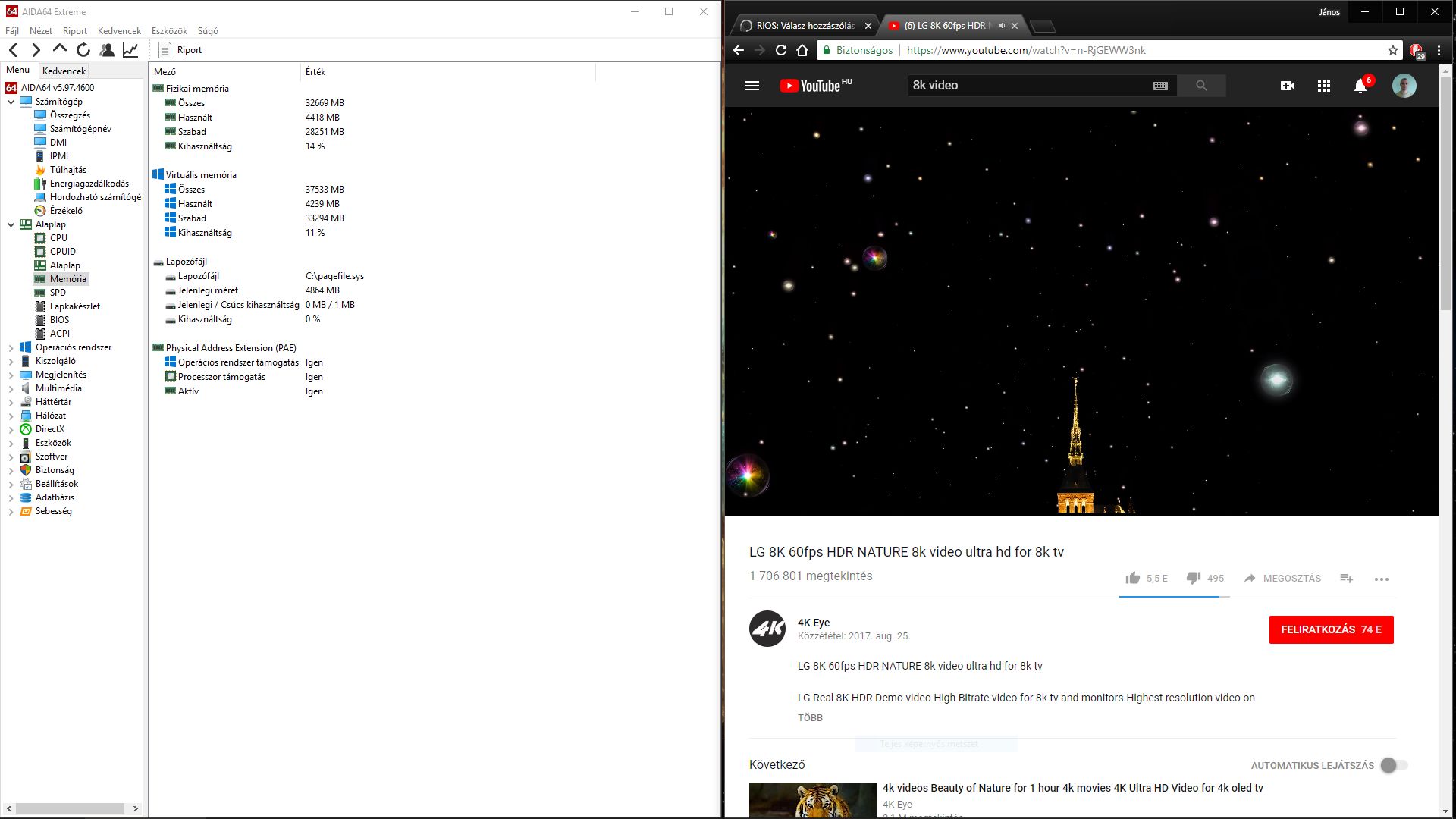Viewport: 1456px width, 819px height.
Task: Click the YouTube upload video camera icon
Action: click(x=1288, y=86)
